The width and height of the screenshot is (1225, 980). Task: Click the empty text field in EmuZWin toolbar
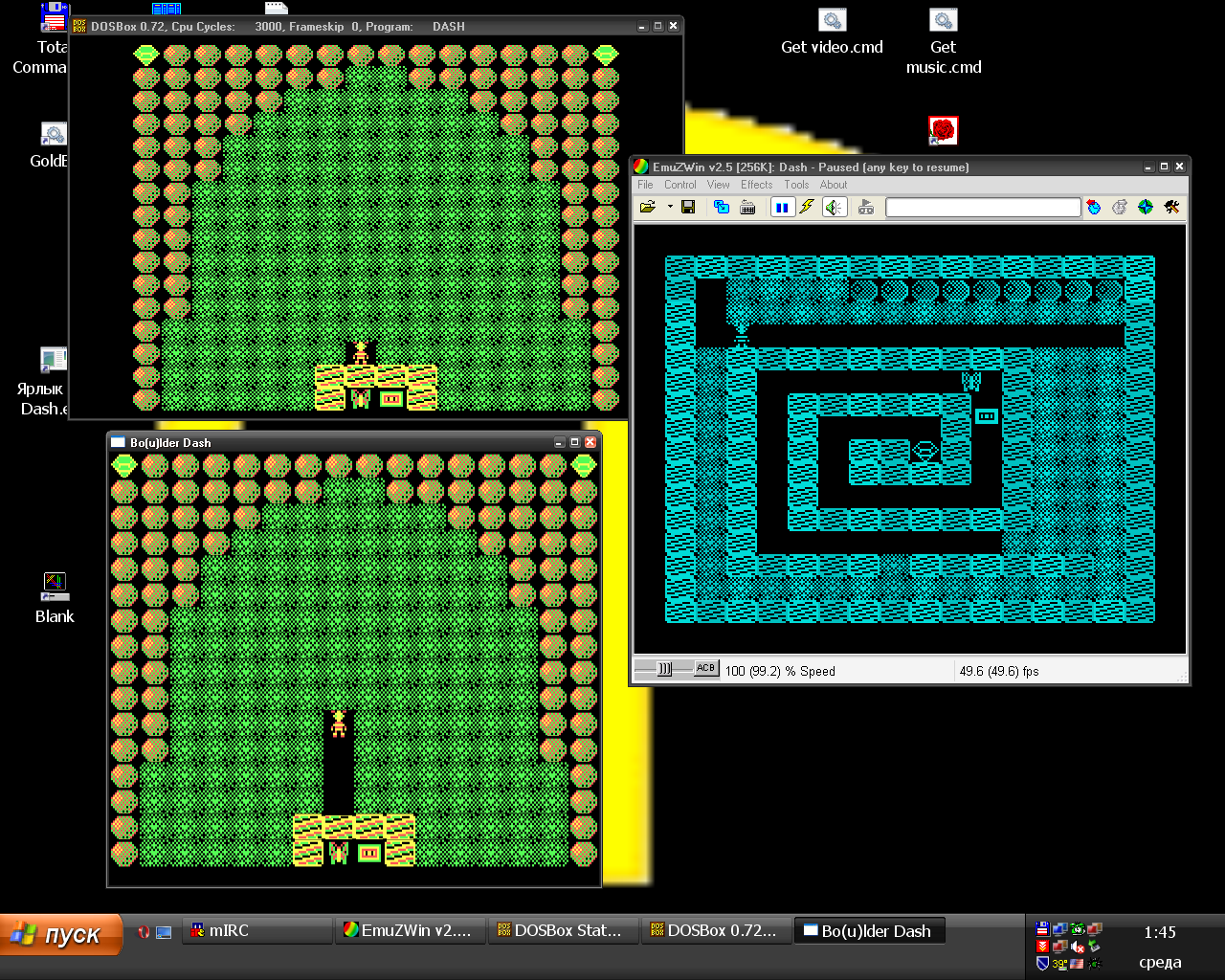pyautogui.click(x=983, y=207)
